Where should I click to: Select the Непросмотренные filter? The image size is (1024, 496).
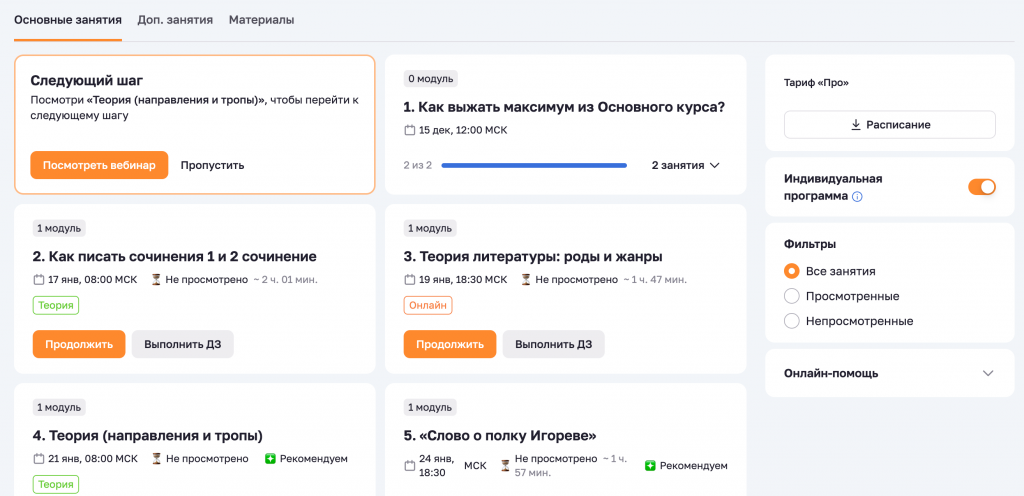click(792, 321)
